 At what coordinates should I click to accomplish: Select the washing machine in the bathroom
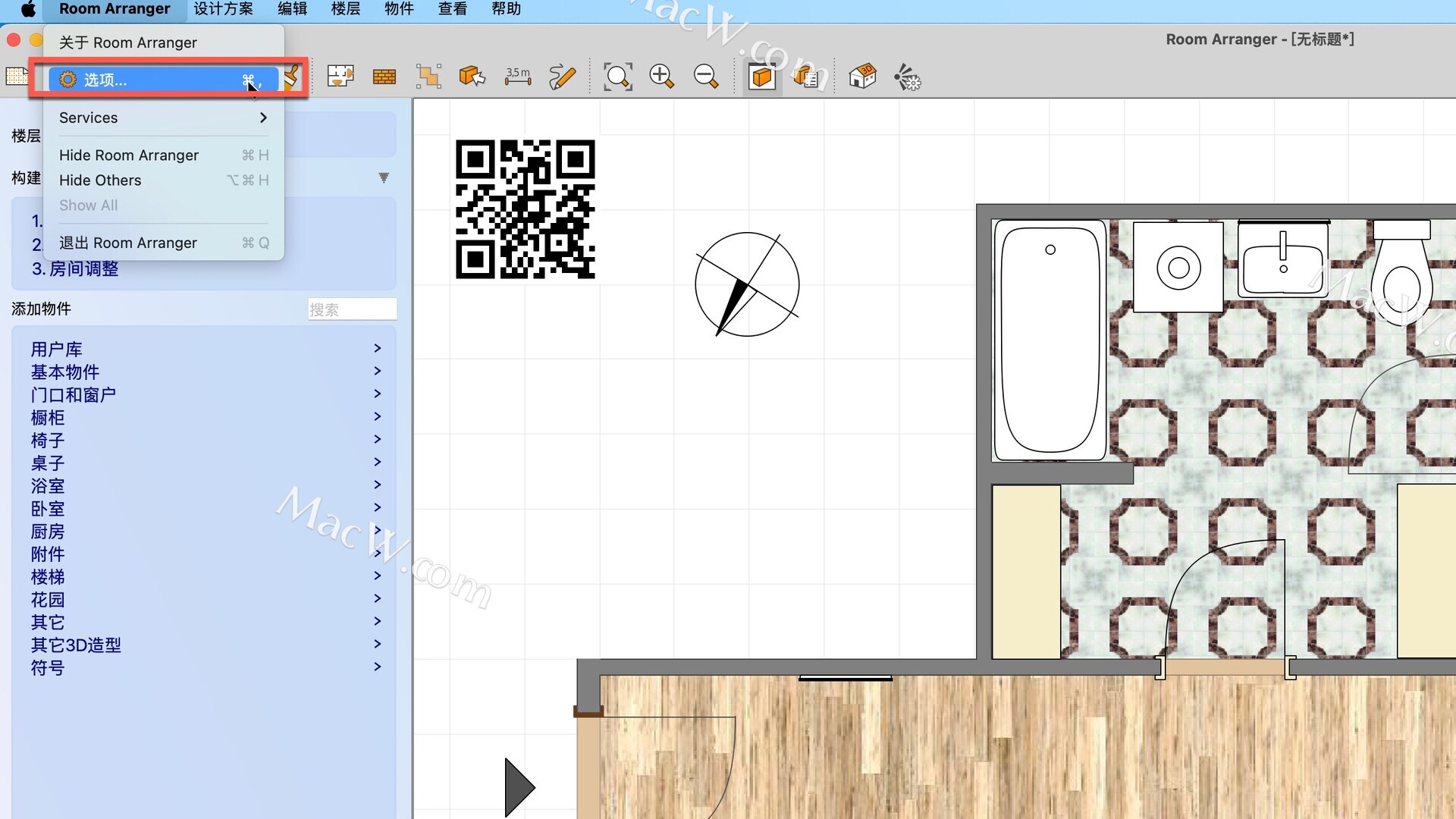point(1178,267)
